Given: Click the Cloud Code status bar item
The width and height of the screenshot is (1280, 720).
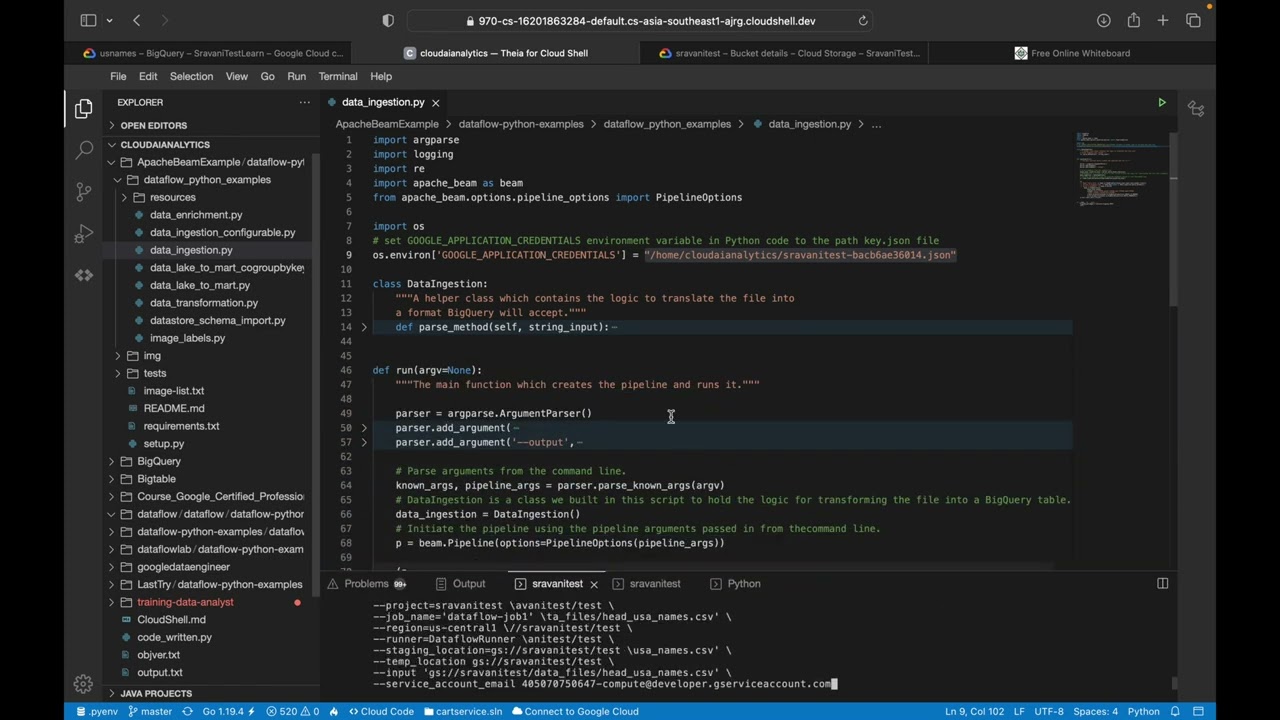Looking at the screenshot, I should click(380, 711).
